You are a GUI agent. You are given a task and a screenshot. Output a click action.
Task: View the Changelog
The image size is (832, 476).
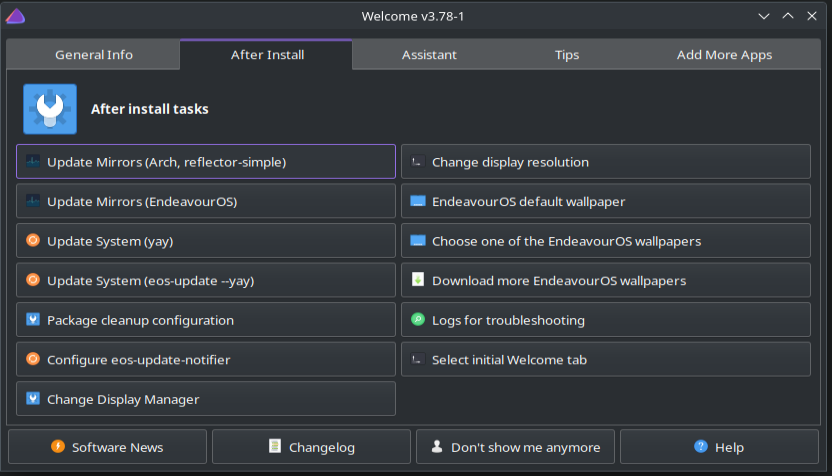pos(311,447)
